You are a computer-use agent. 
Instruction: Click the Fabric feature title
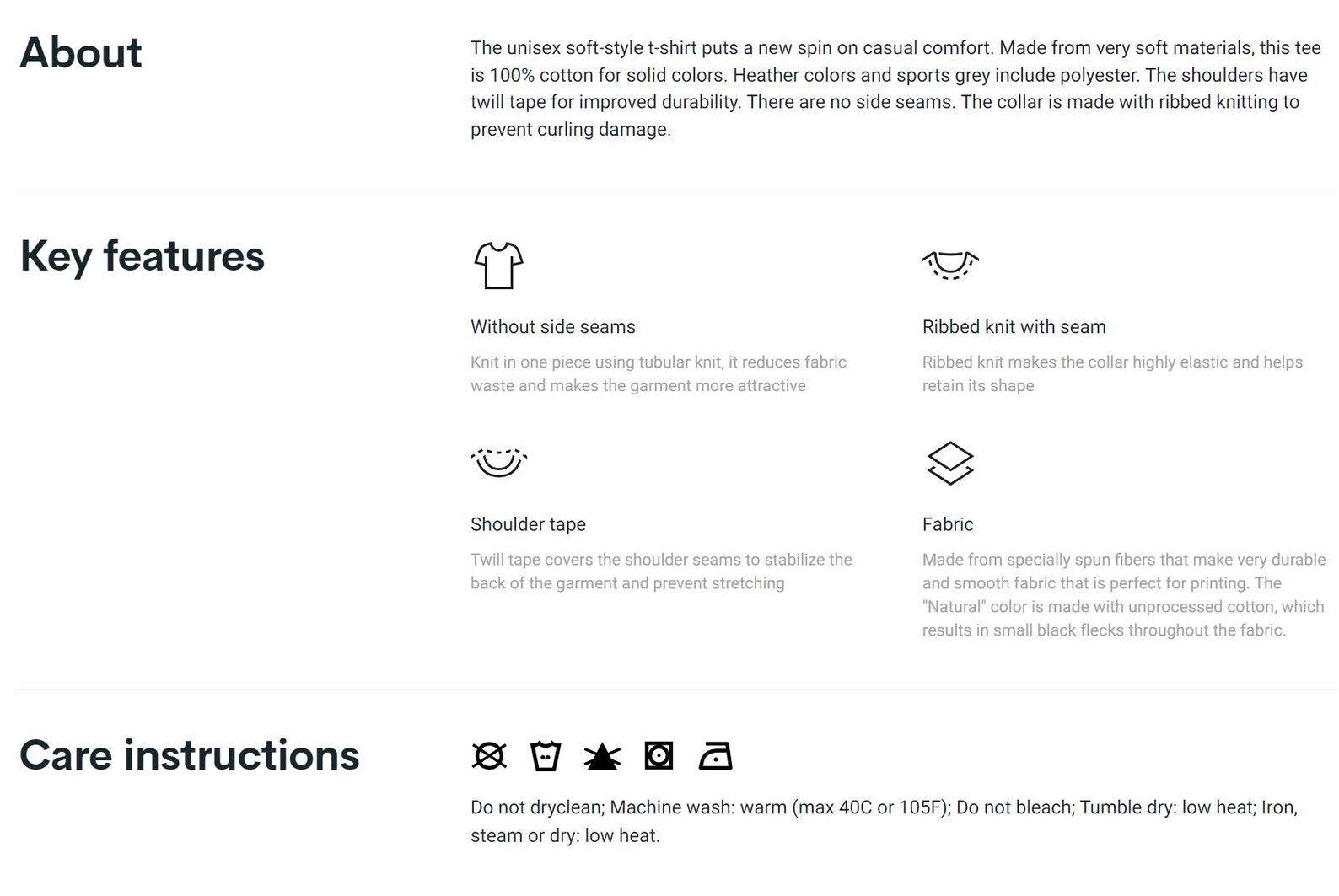click(x=948, y=524)
